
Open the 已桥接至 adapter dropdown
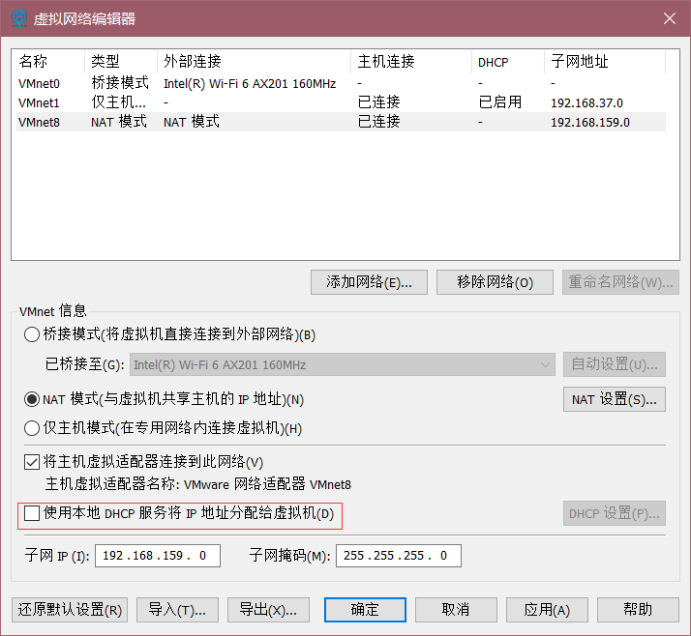tap(342, 365)
